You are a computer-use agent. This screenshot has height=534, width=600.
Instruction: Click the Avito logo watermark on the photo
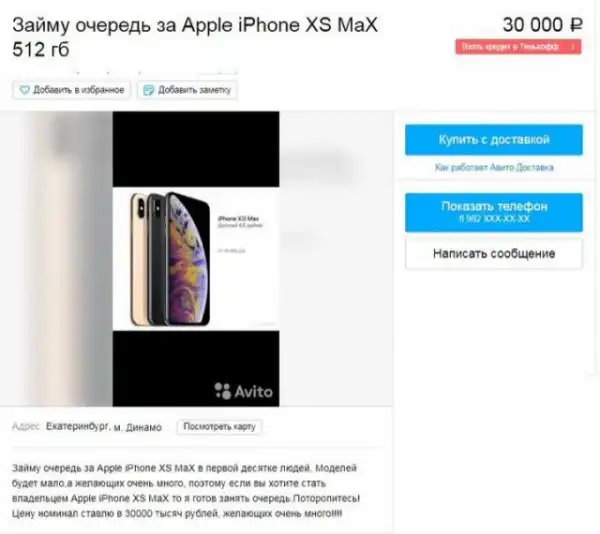tap(243, 391)
